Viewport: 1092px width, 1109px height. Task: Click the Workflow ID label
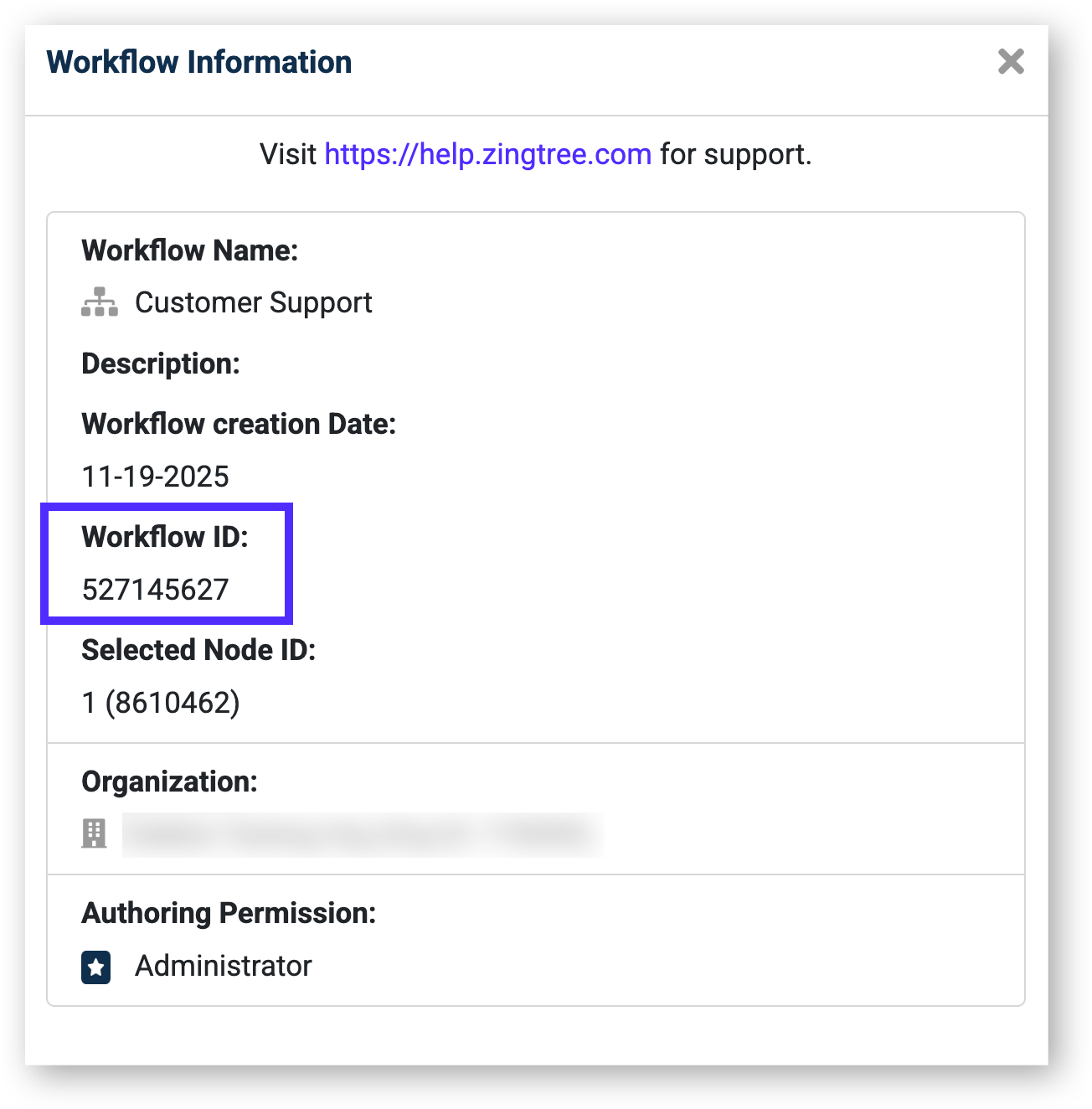165,537
